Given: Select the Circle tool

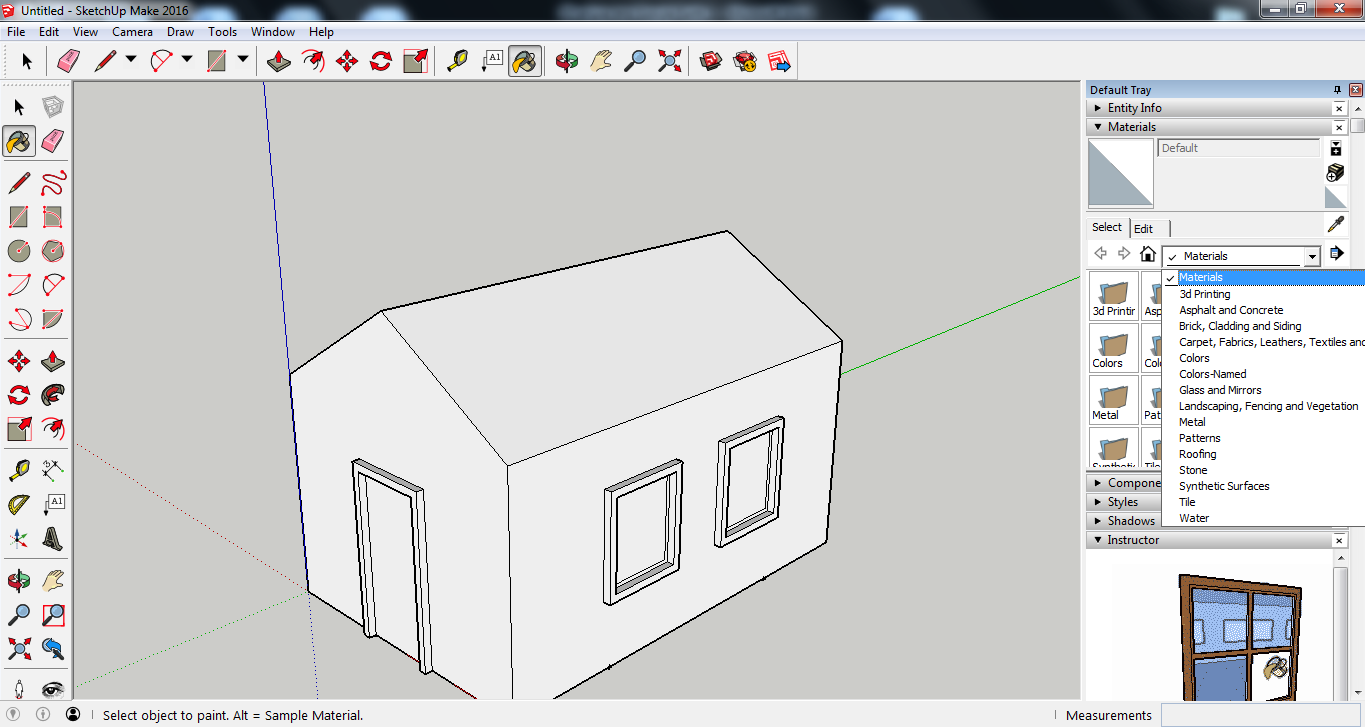Looking at the screenshot, I should tap(19, 251).
